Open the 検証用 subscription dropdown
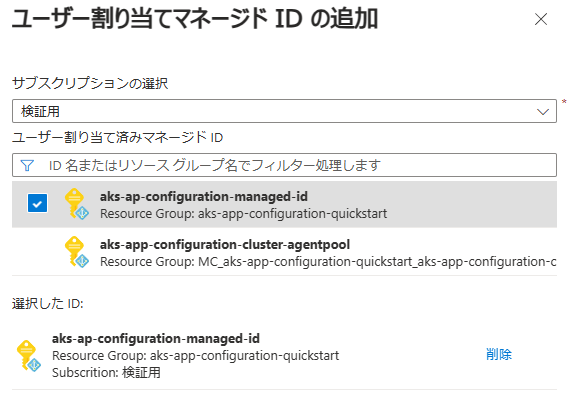Image resolution: width=576 pixels, height=413 pixels. [x=284, y=111]
